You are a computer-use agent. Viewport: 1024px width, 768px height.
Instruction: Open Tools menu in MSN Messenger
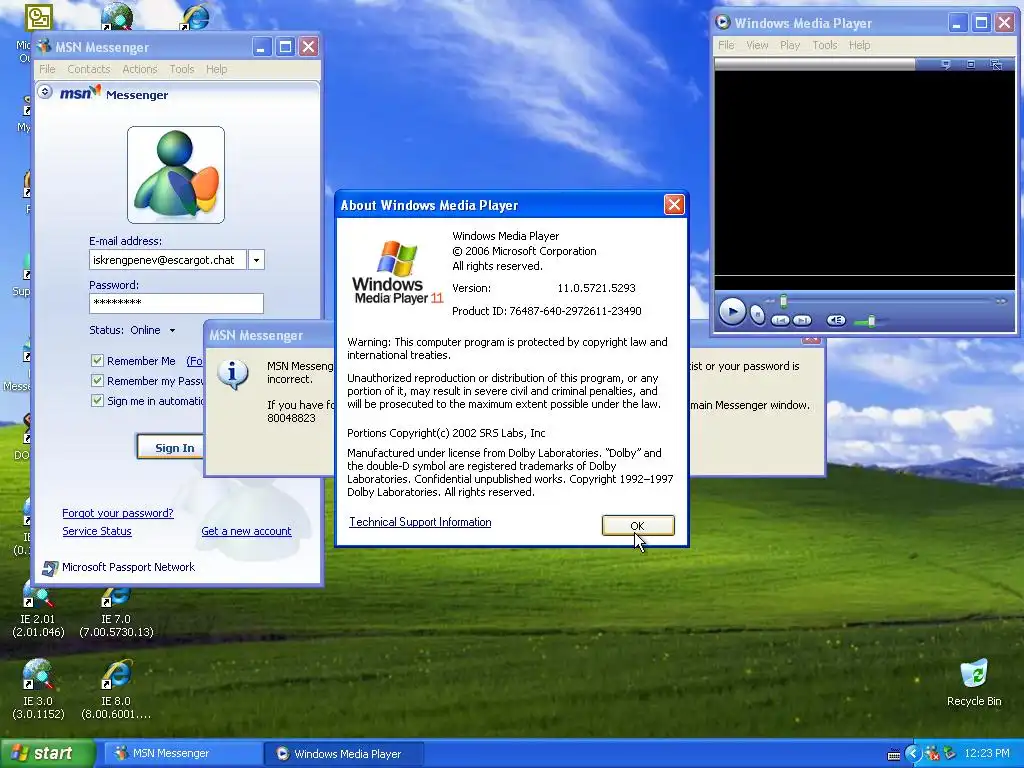point(182,69)
